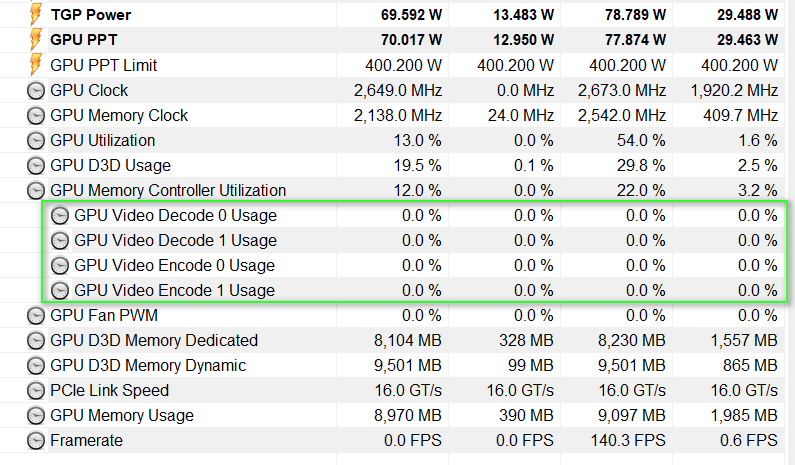Click the icon next to GPU Video Encode 1 Usage
Image resolution: width=795 pixels, height=465 pixels.
60,290
